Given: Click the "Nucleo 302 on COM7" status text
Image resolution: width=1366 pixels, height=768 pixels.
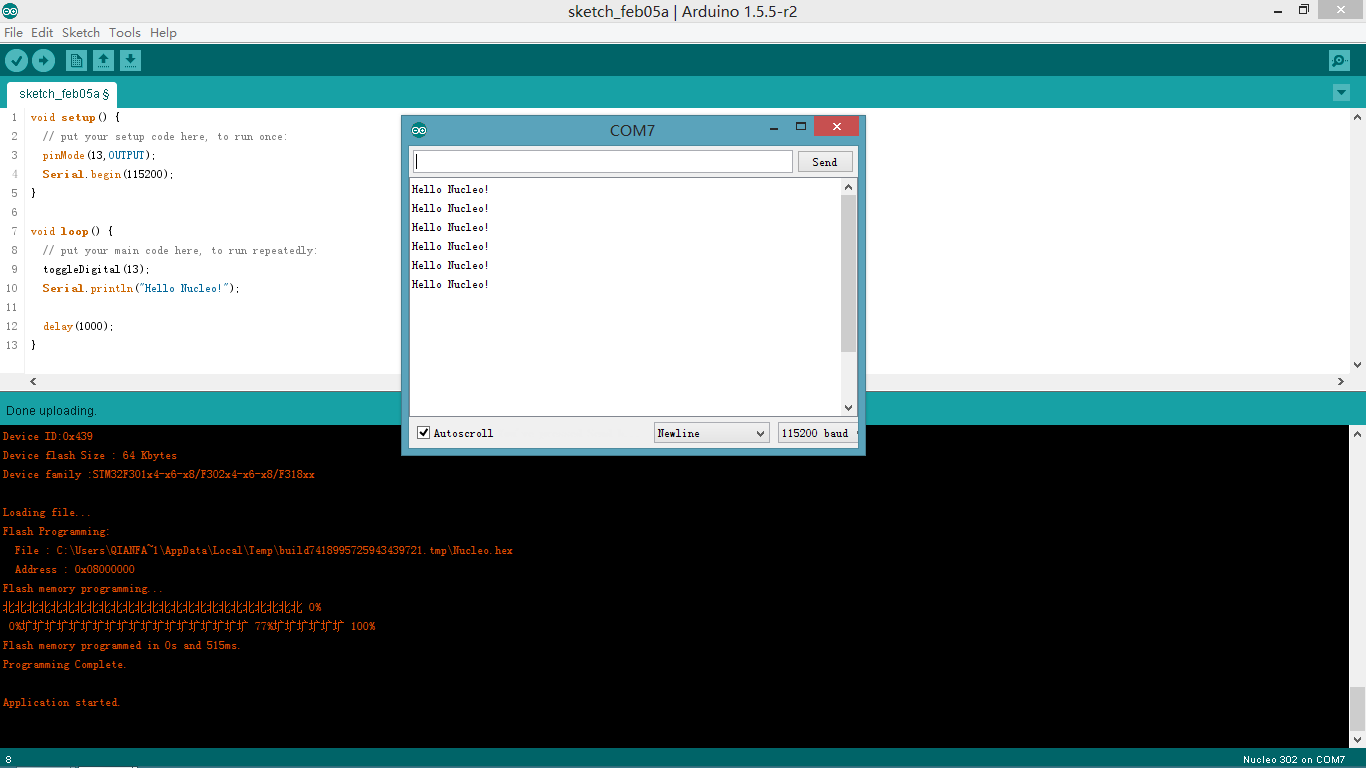Looking at the screenshot, I should tap(1293, 760).
